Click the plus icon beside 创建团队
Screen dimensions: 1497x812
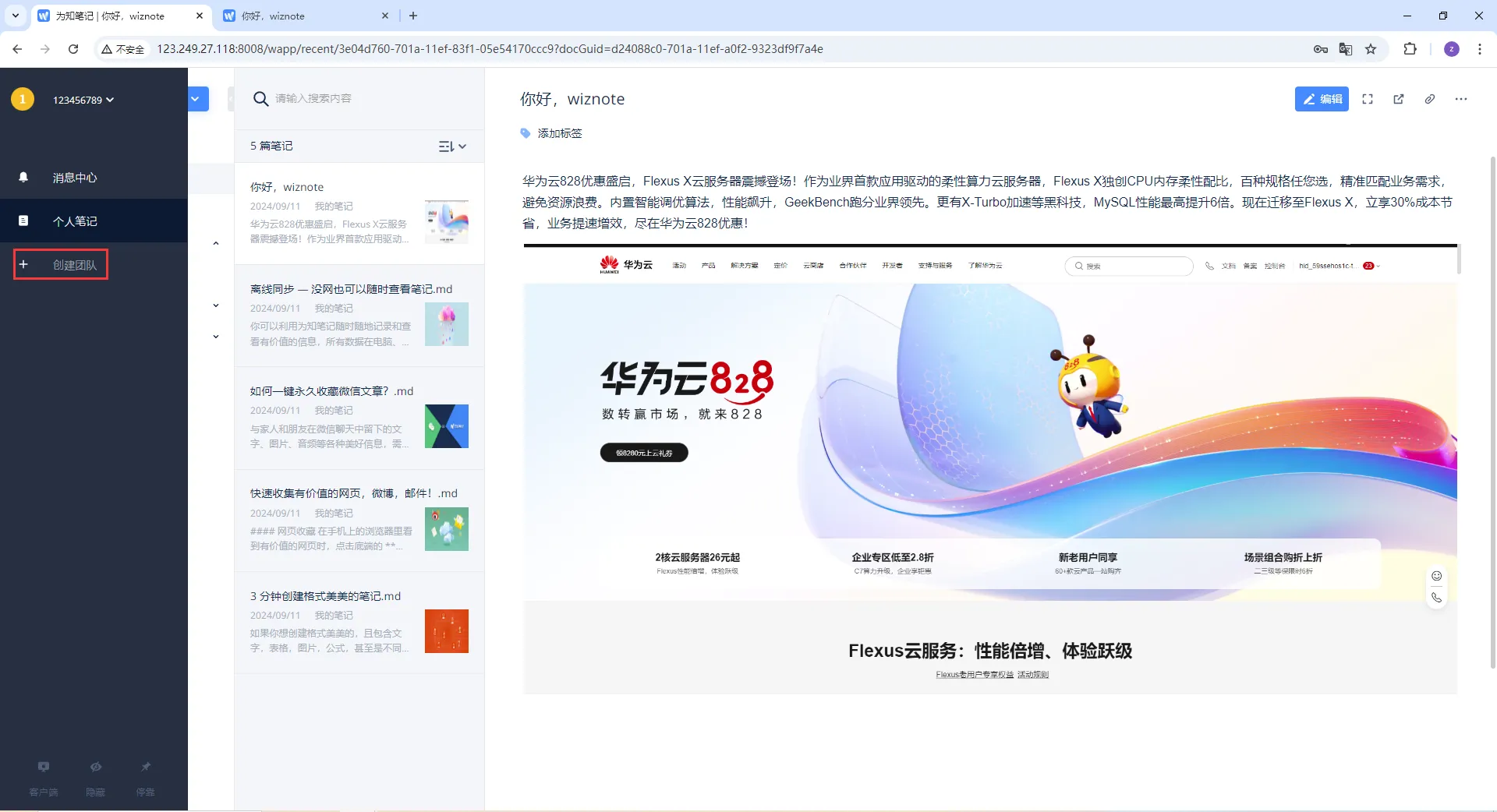pyautogui.click(x=23, y=265)
